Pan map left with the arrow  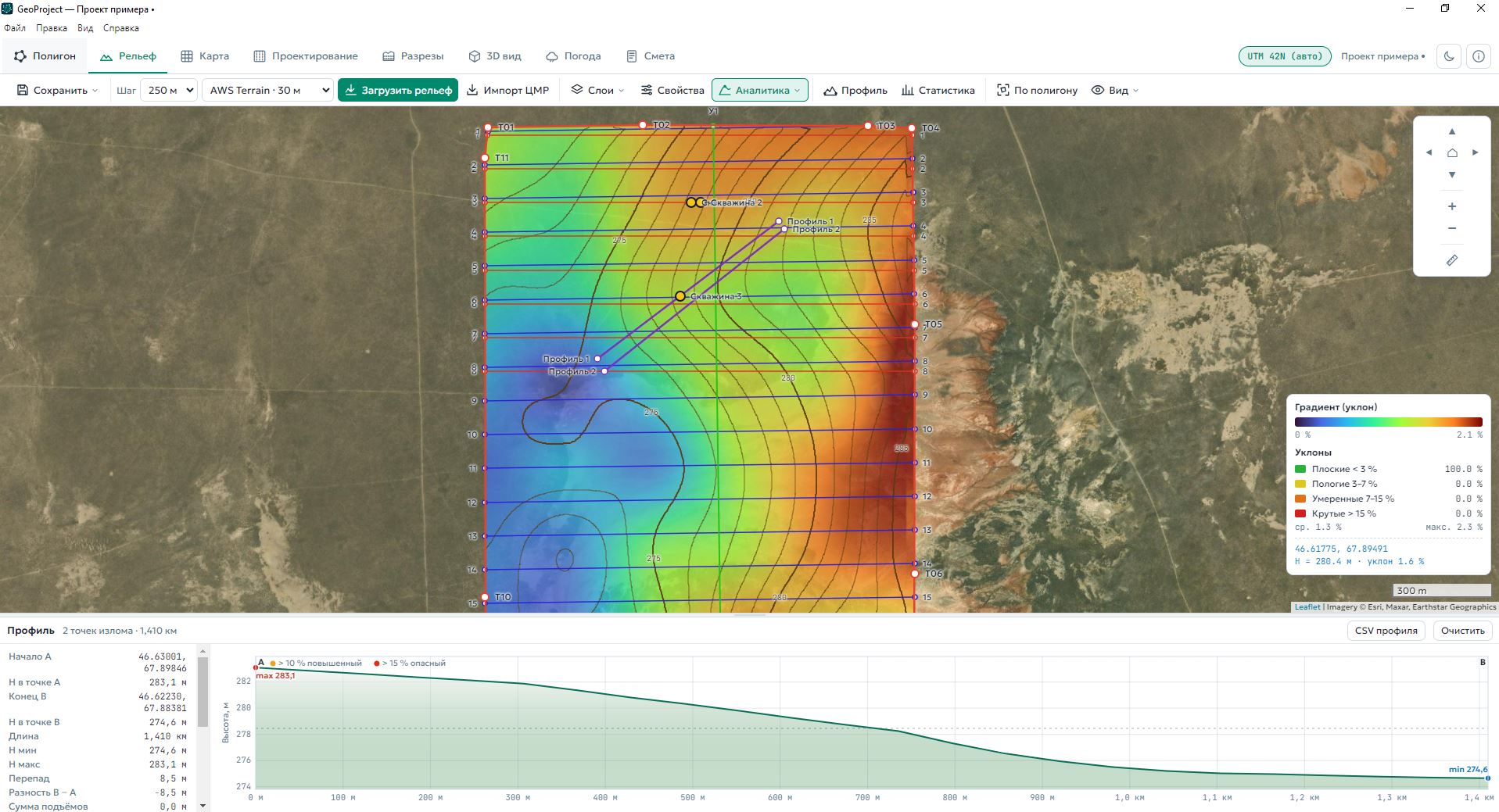pos(1429,152)
